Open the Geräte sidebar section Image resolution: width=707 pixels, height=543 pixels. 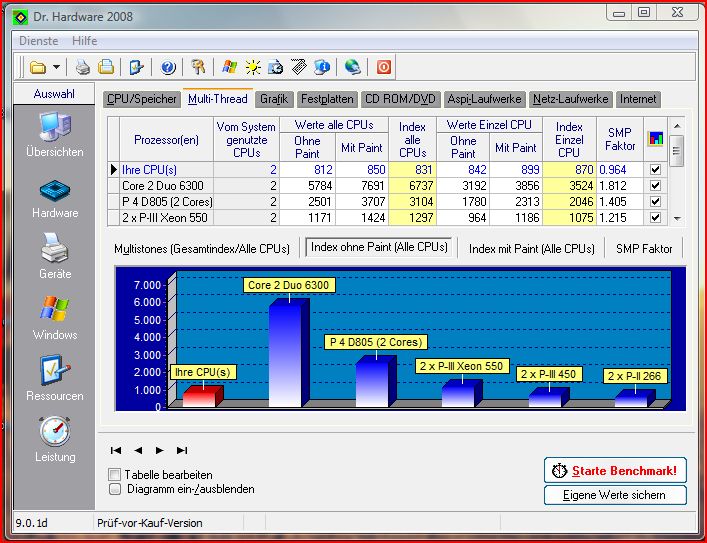pyautogui.click(x=55, y=256)
